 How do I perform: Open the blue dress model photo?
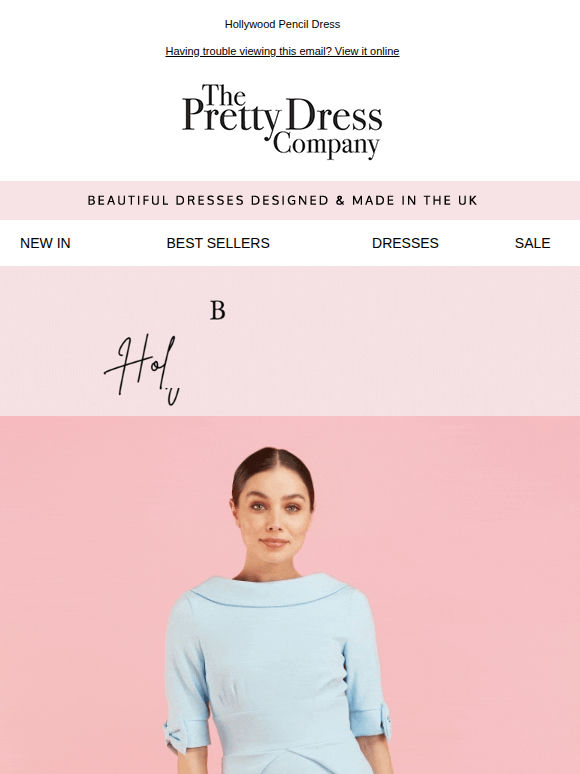tap(290, 595)
